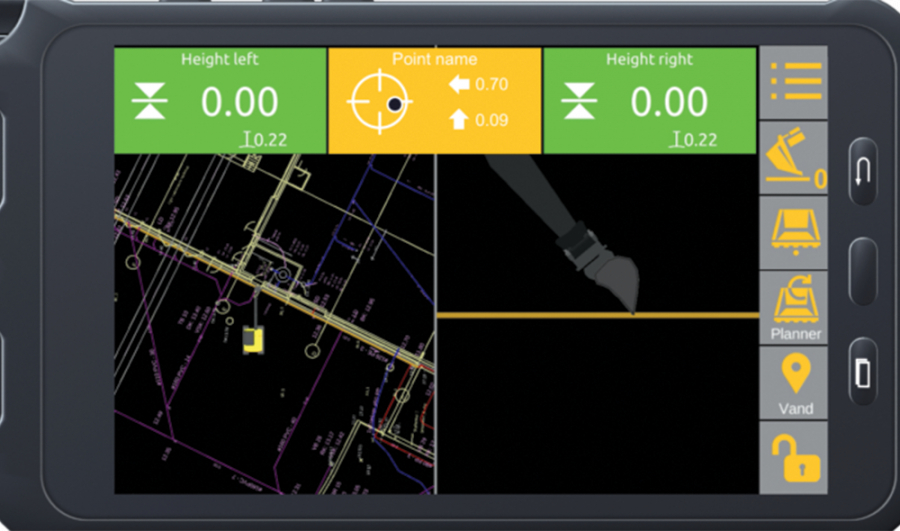Viewport: 900px width, 531px height.
Task: Tap the Height left on-grade indicator icon
Action: point(149,102)
